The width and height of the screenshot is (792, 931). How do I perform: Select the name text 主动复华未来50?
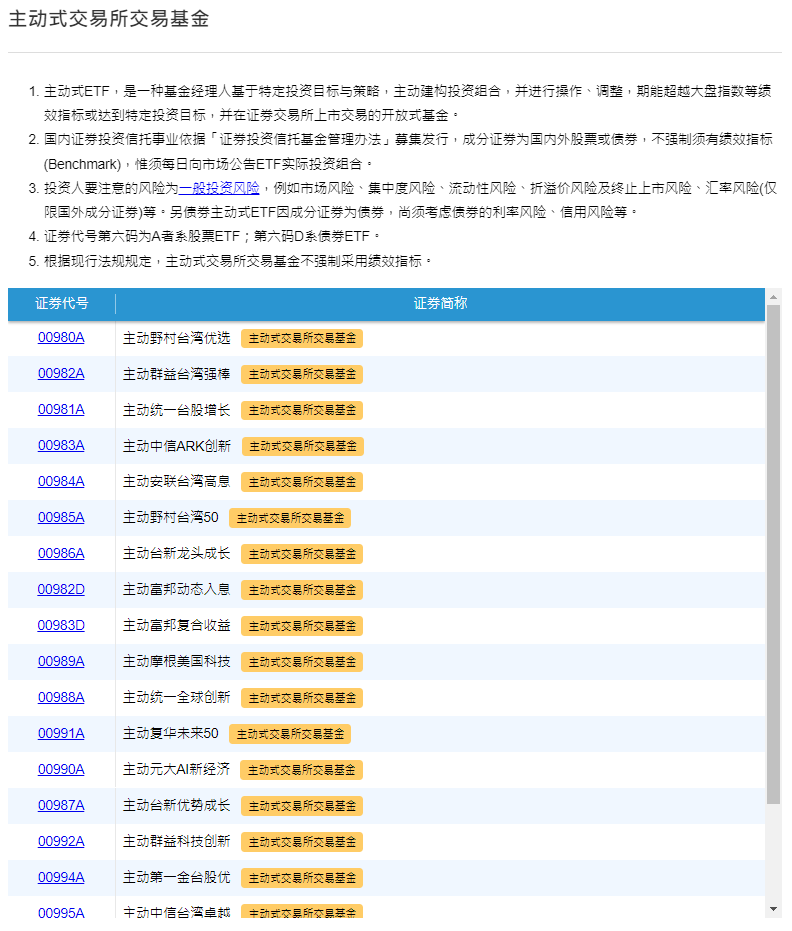click(170, 734)
